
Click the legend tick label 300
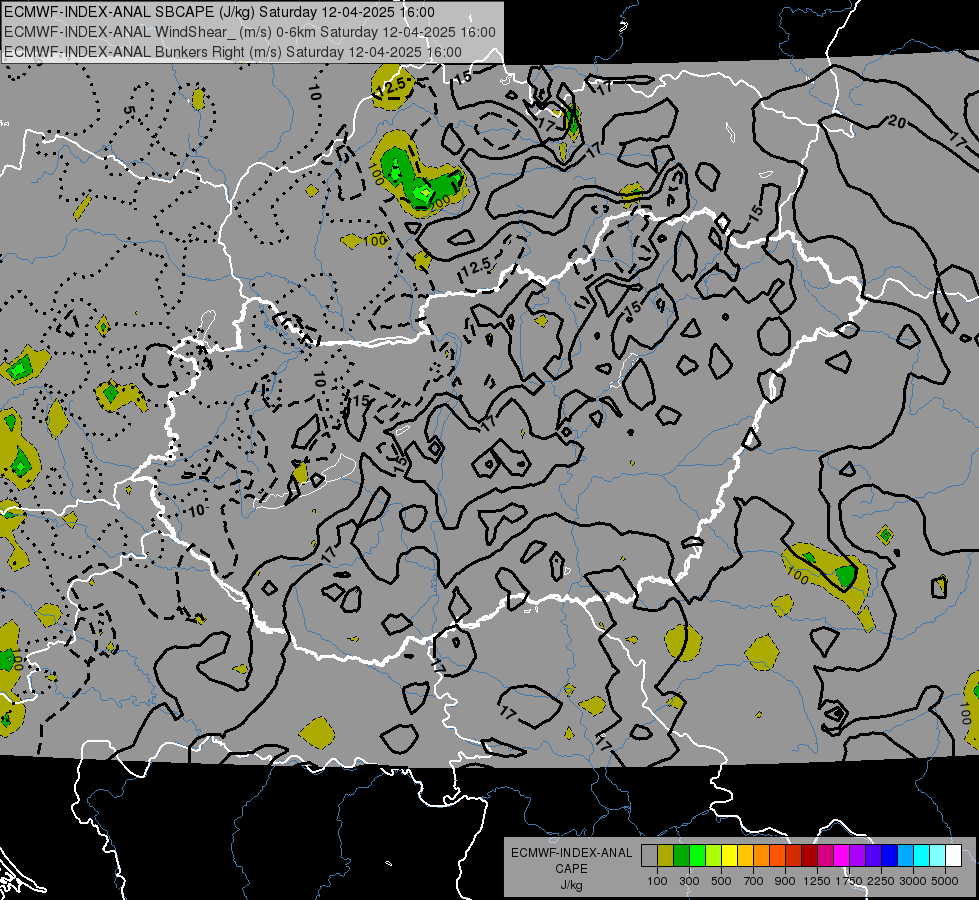[689, 881]
